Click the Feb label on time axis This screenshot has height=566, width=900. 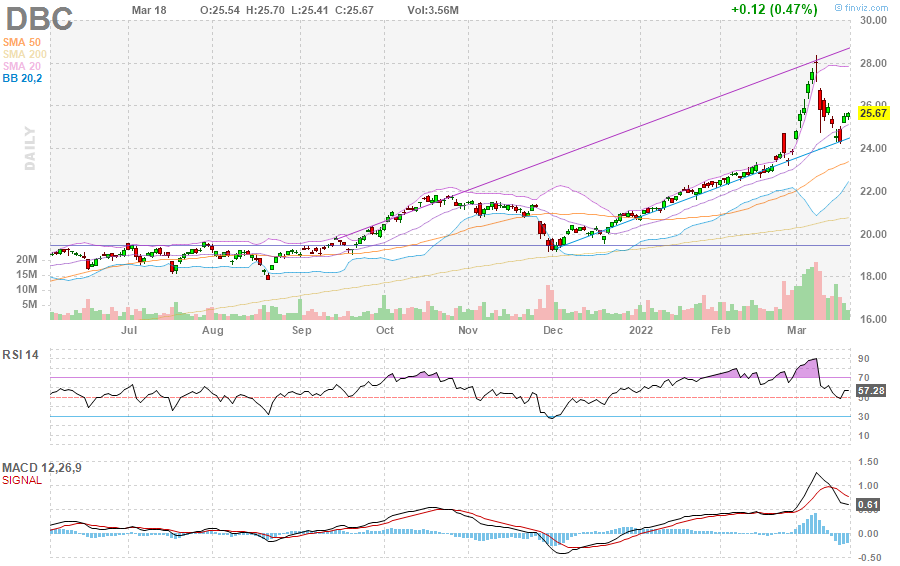720,330
